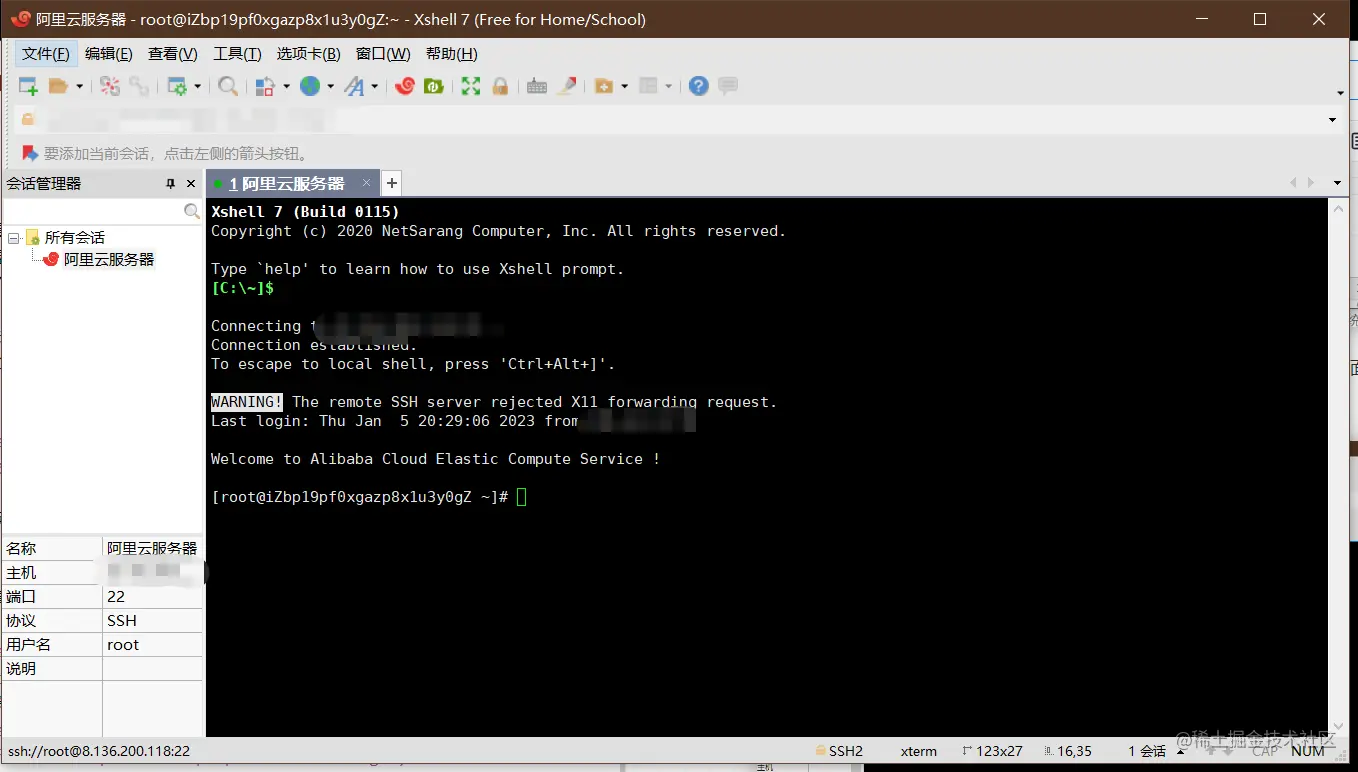Open the layout icon dropdown arrow
Image resolution: width=1358 pixels, height=772 pixels.
coord(668,86)
